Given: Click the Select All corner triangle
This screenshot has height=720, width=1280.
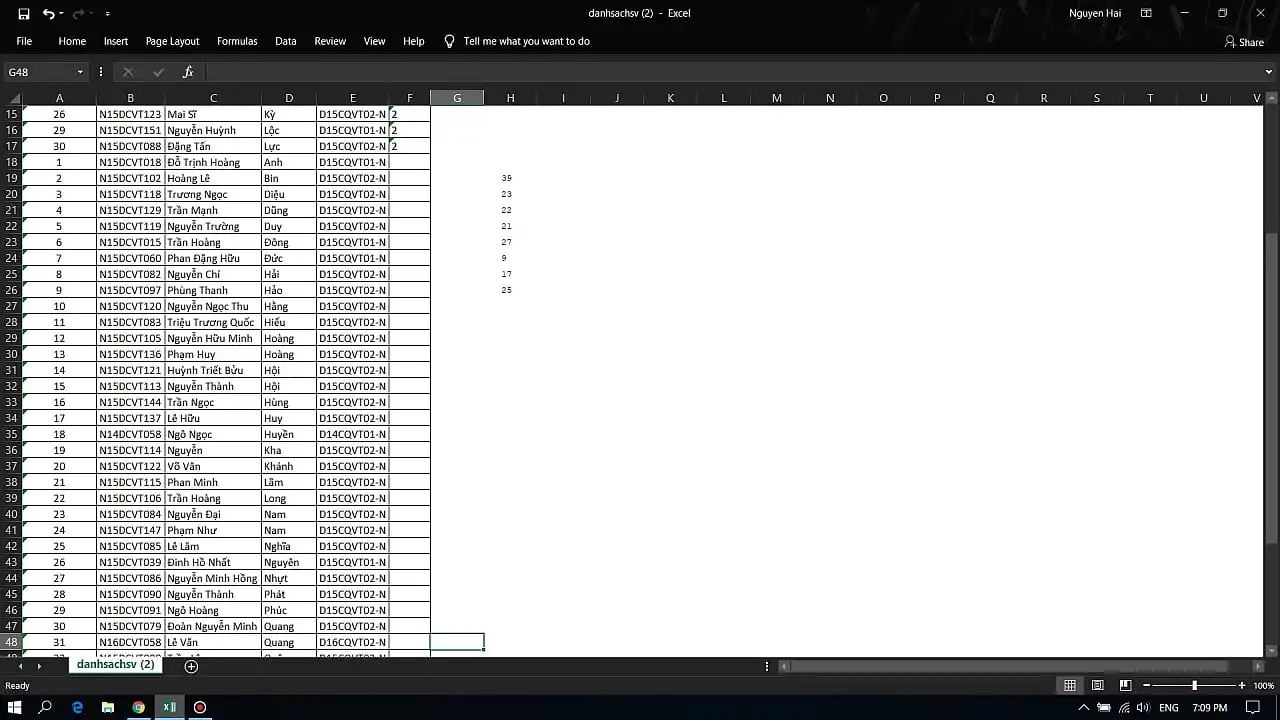Looking at the screenshot, I should point(15,98).
